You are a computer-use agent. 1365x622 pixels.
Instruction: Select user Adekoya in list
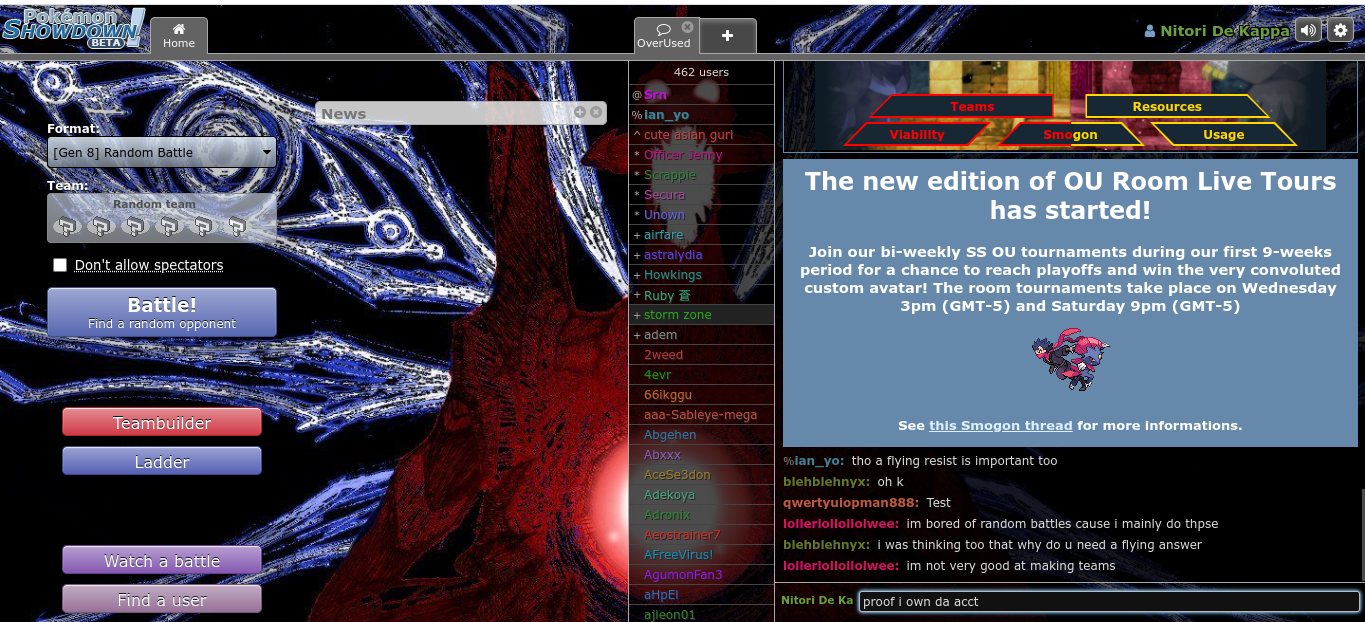(x=701, y=494)
